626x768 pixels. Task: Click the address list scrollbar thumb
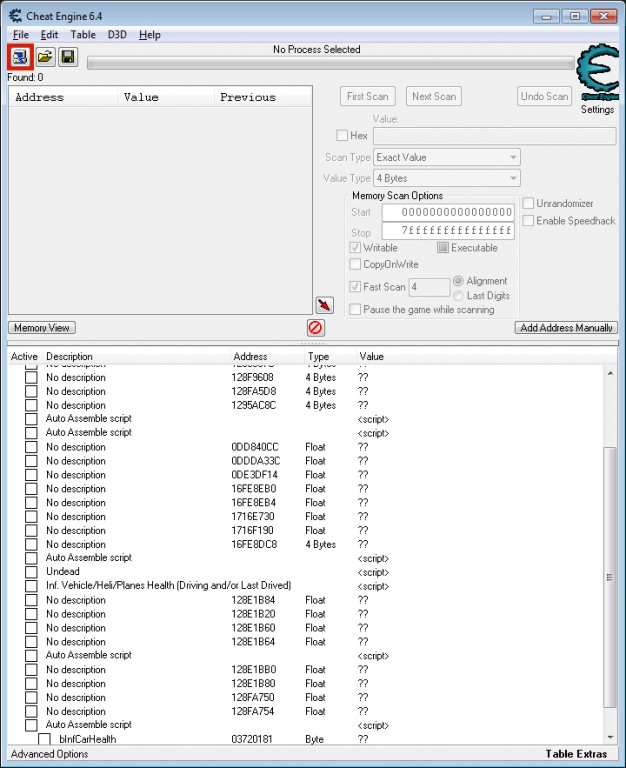(x=610, y=577)
